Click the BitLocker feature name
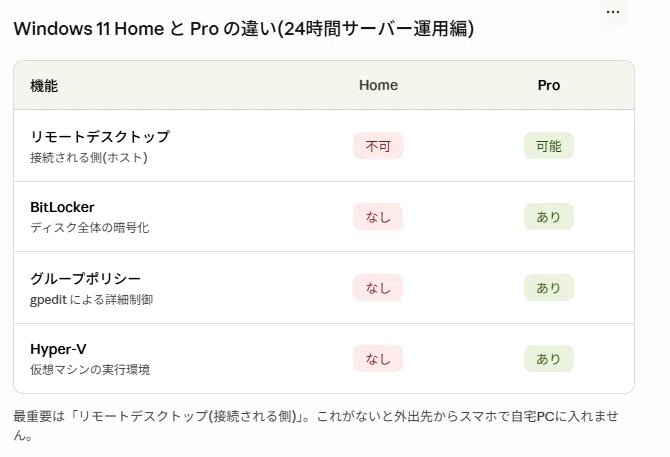The width and height of the screenshot is (670, 457). tap(62, 207)
